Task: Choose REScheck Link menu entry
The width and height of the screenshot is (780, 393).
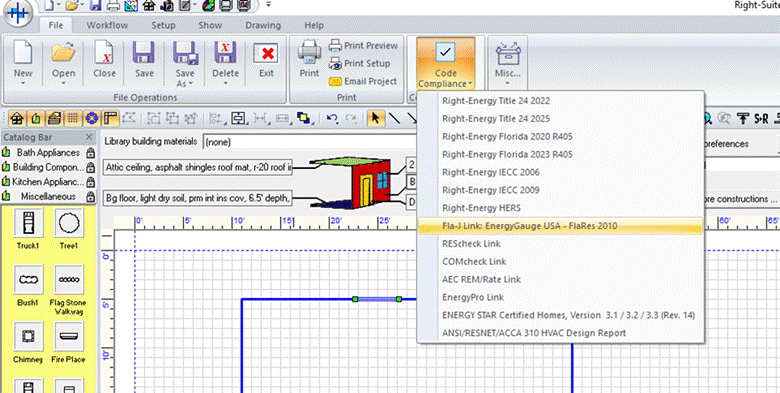Action: (560, 244)
